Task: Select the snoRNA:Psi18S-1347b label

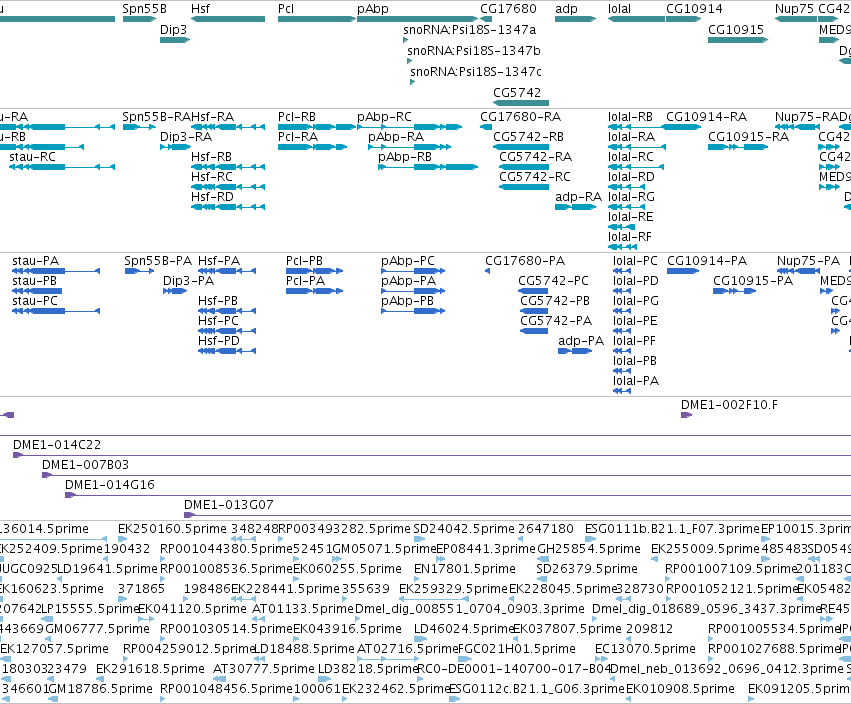Action: tap(474, 50)
